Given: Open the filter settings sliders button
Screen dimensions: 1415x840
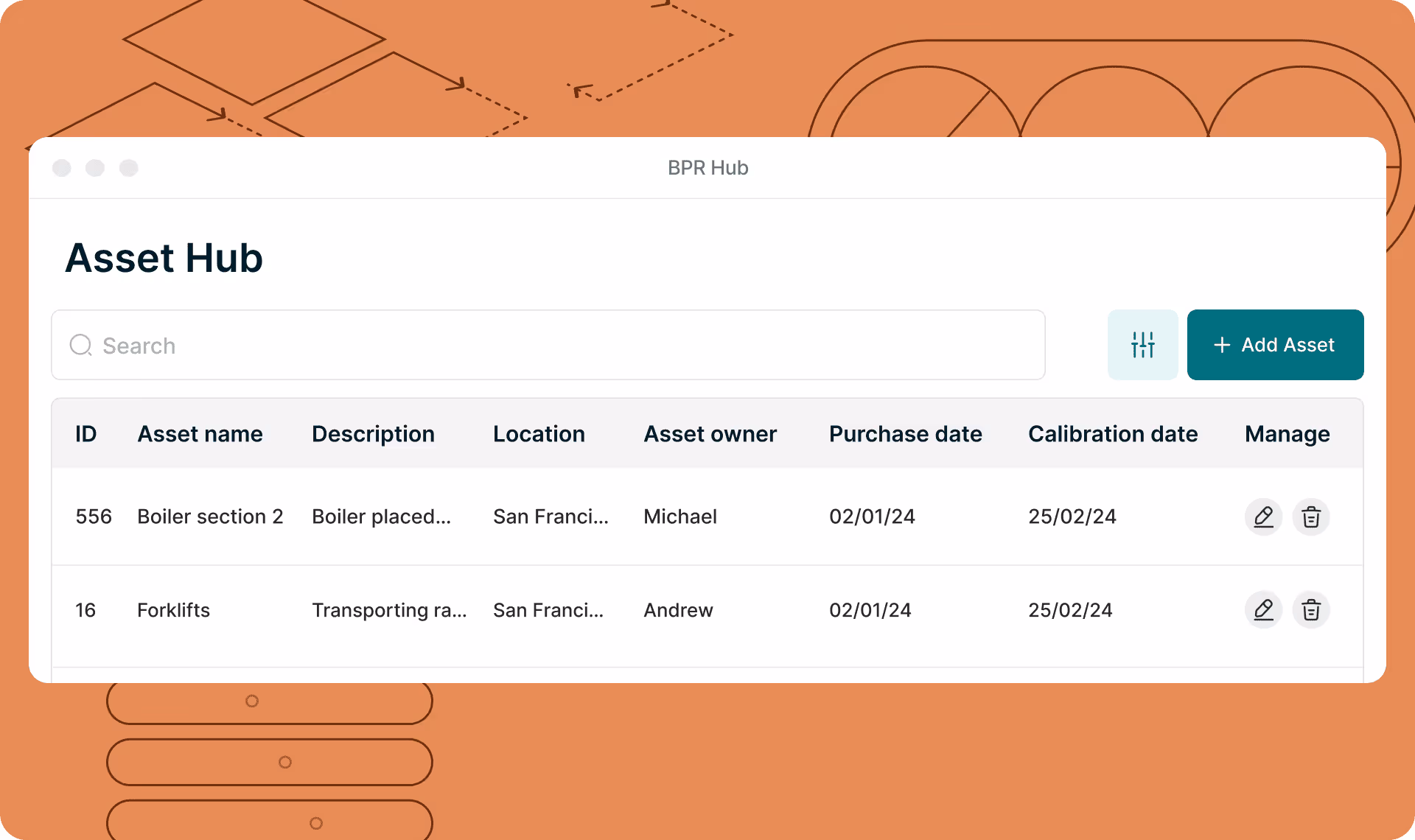Looking at the screenshot, I should click(x=1142, y=345).
